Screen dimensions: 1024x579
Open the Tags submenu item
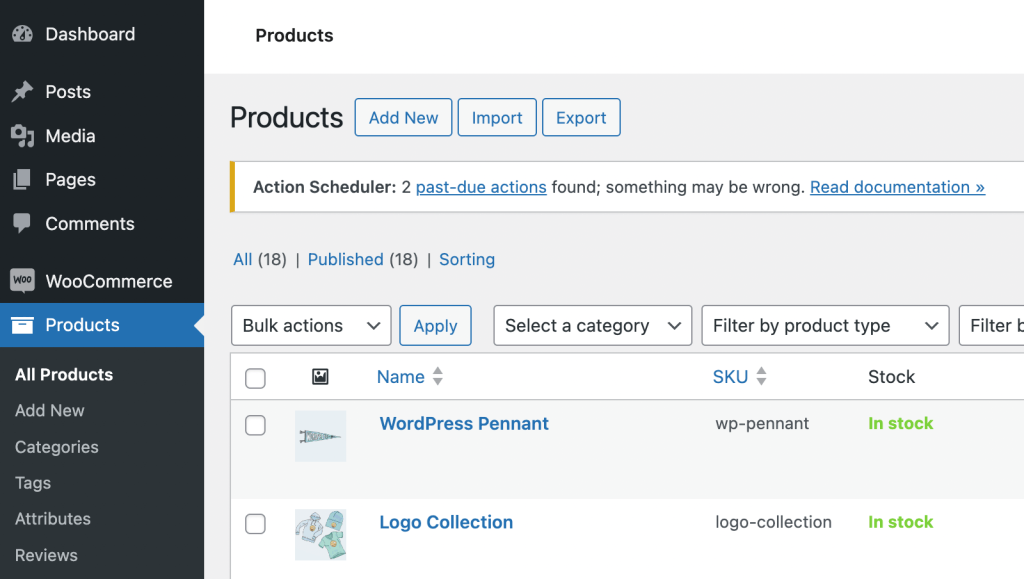(33, 483)
